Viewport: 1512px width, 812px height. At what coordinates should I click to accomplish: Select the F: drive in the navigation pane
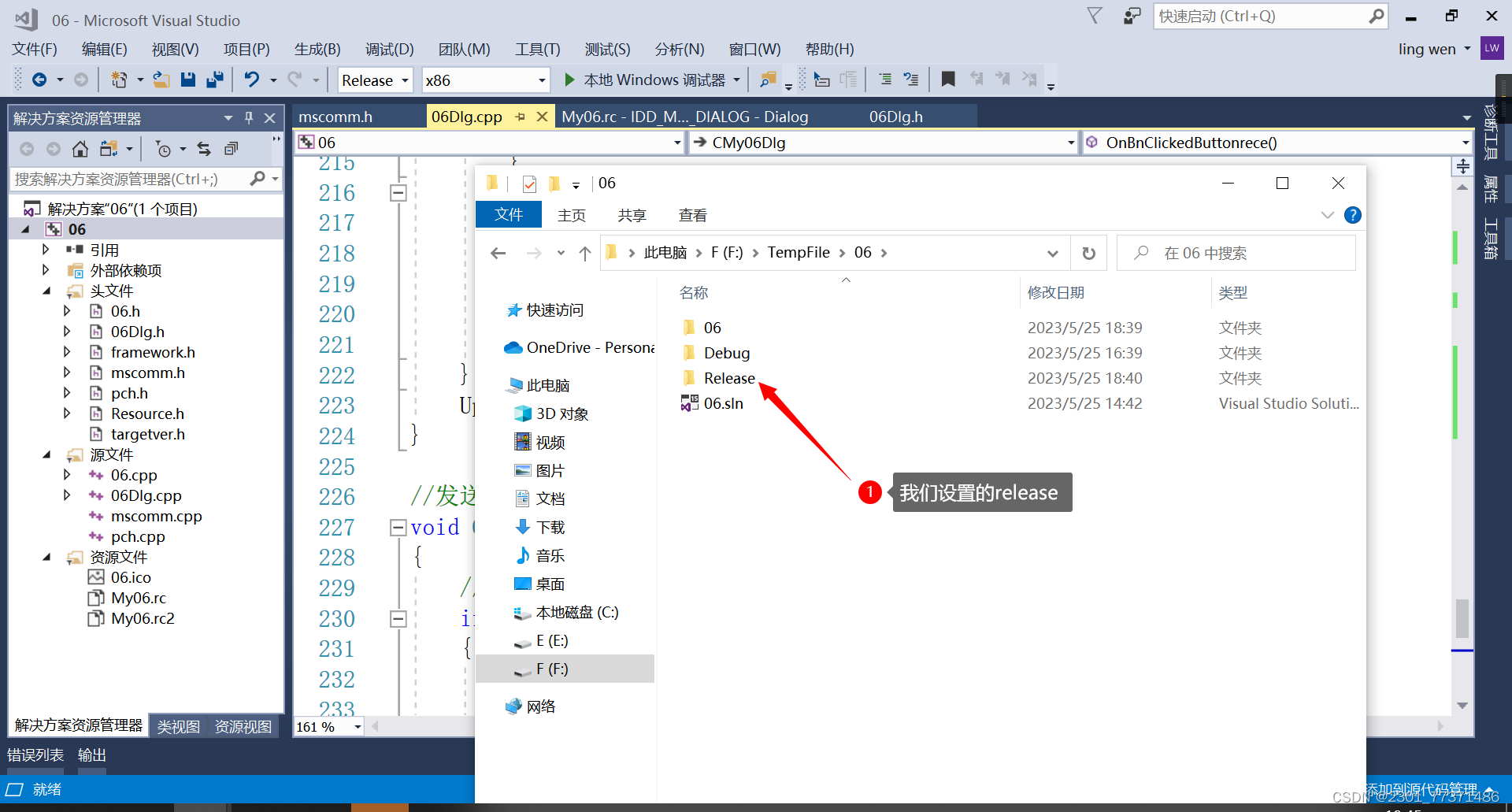[554, 669]
